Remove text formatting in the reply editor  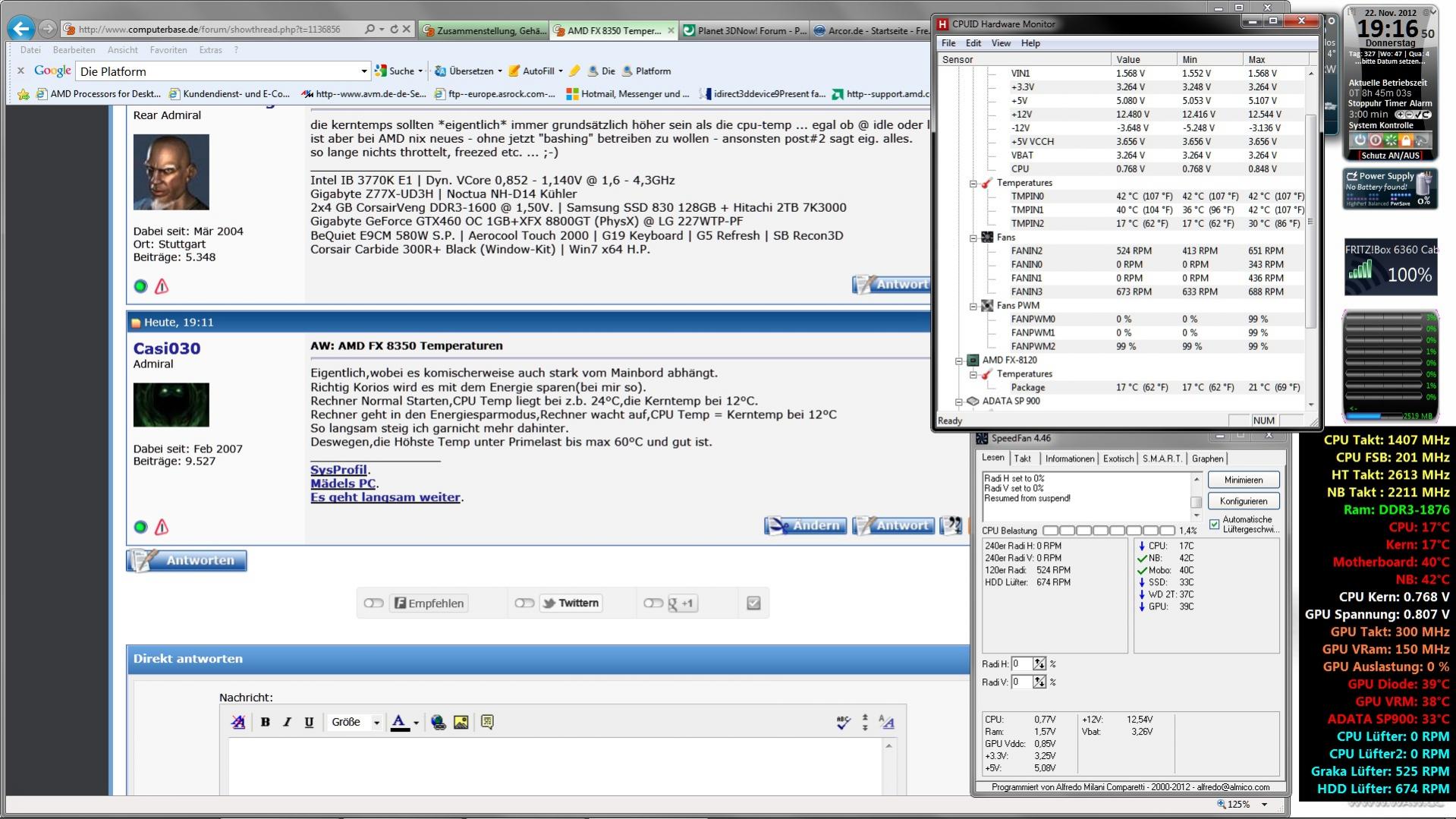pyautogui.click(x=238, y=722)
